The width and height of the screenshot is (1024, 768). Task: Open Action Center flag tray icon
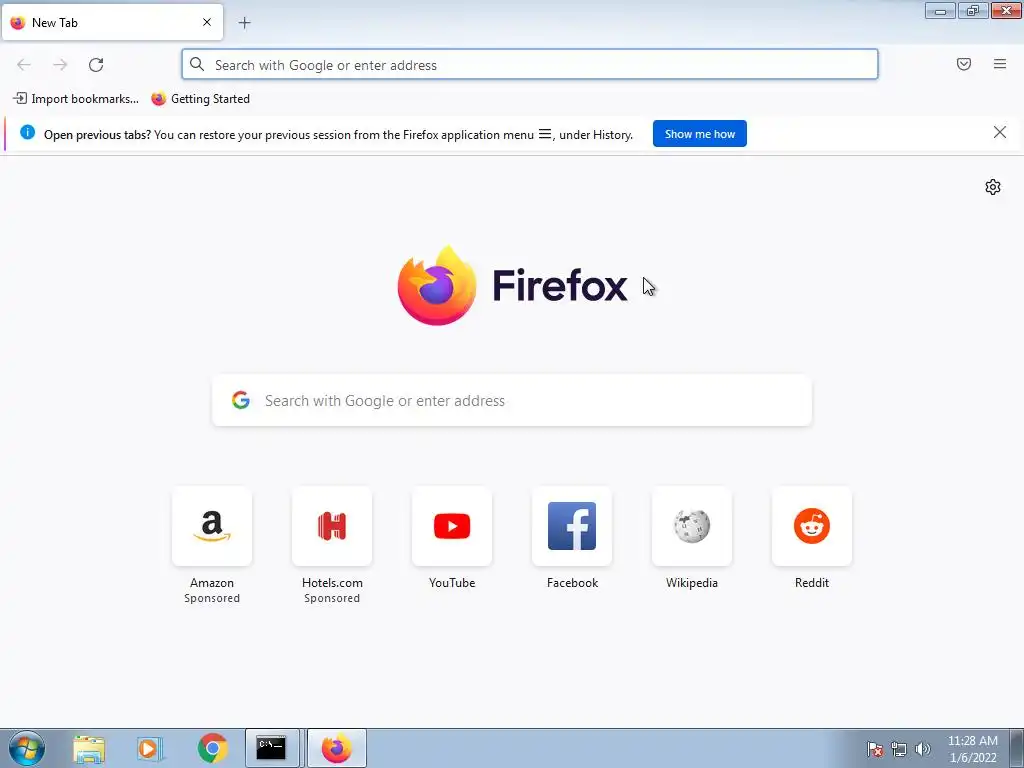(875, 749)
